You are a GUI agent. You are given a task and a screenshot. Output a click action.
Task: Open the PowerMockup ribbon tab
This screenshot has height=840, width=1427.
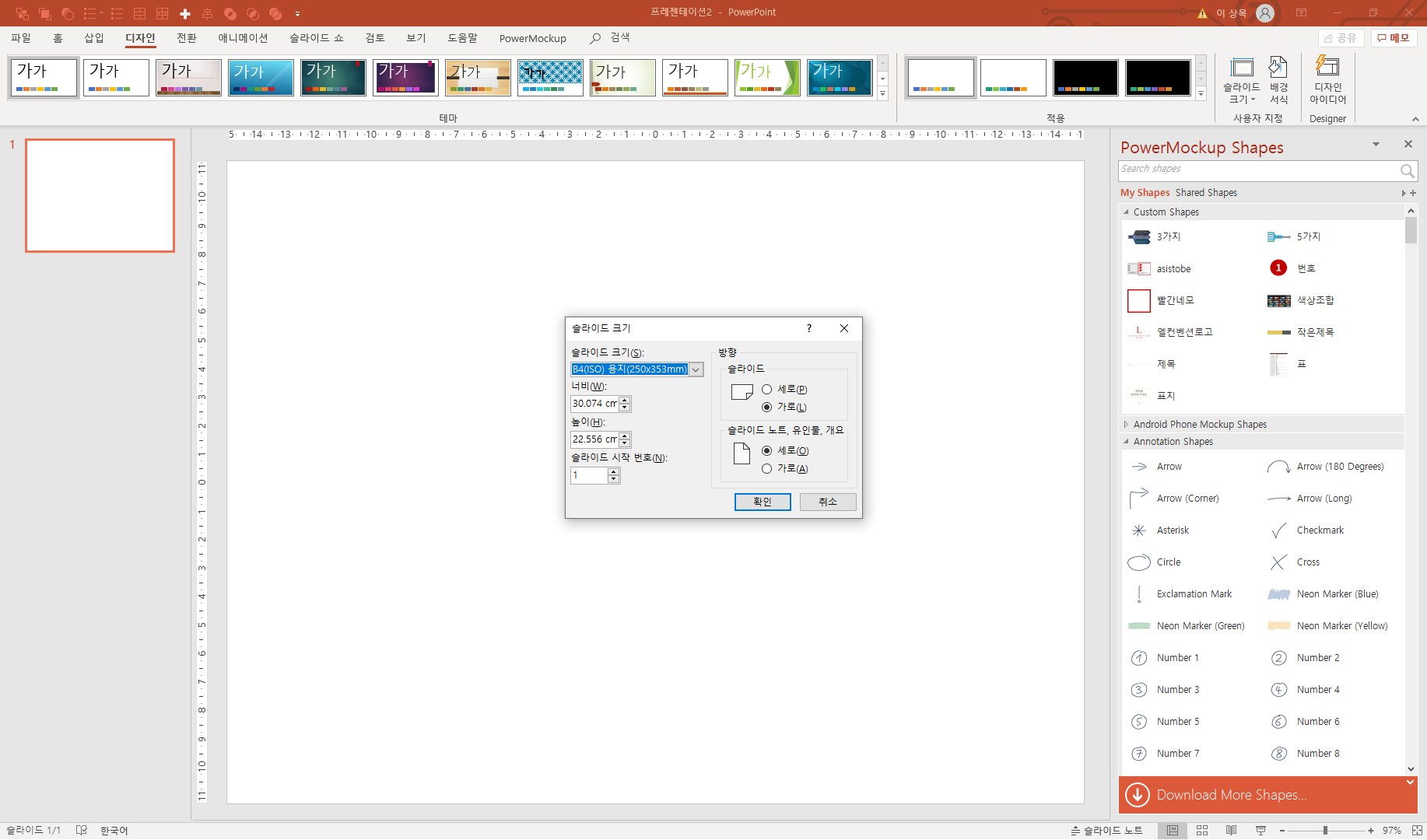point(533,38)
